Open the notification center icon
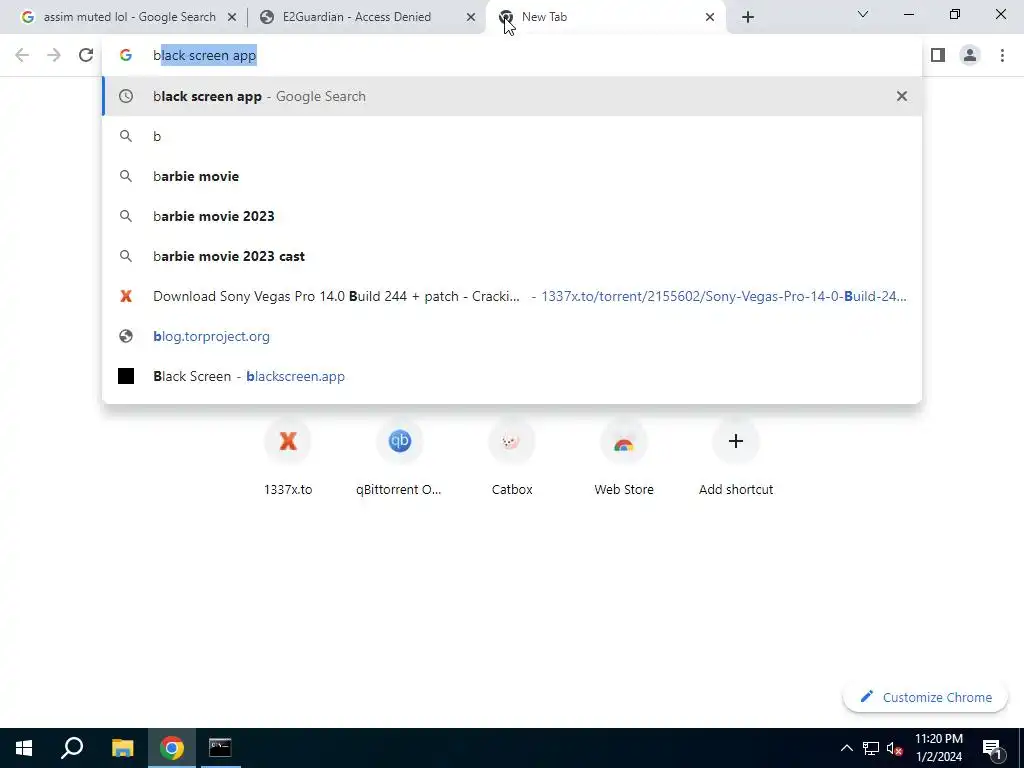1024x768 pixels. pyautogui.click(x=992, y=748)
